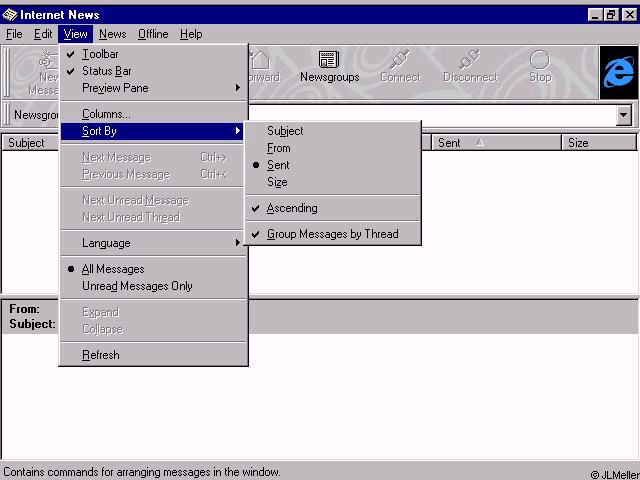Viewport: 640px width, 480px height.
Task: Toggle Ascending sort order
Action: pos(333,208)
